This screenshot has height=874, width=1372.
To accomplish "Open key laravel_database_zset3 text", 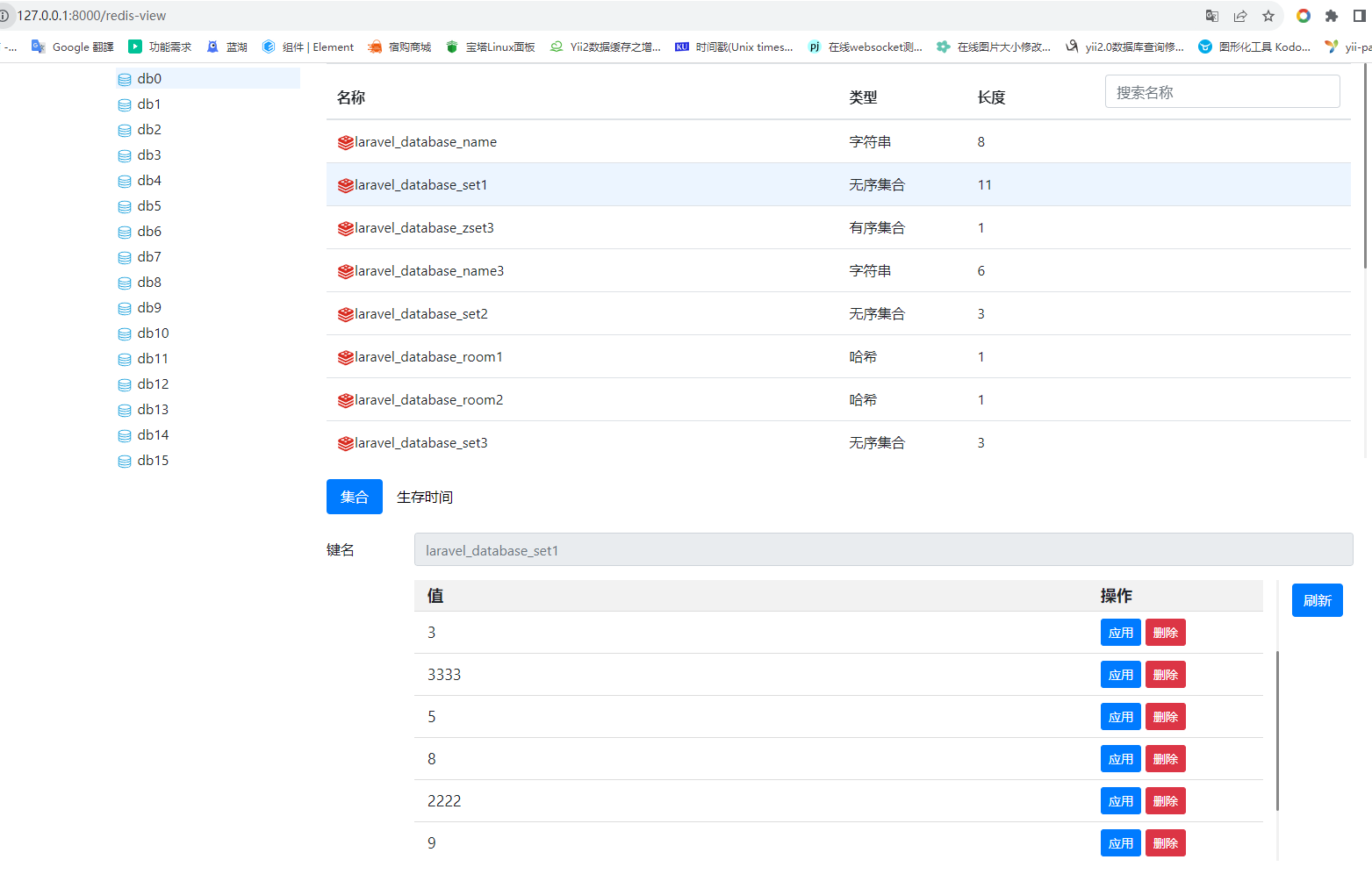I will pos(425,228).
